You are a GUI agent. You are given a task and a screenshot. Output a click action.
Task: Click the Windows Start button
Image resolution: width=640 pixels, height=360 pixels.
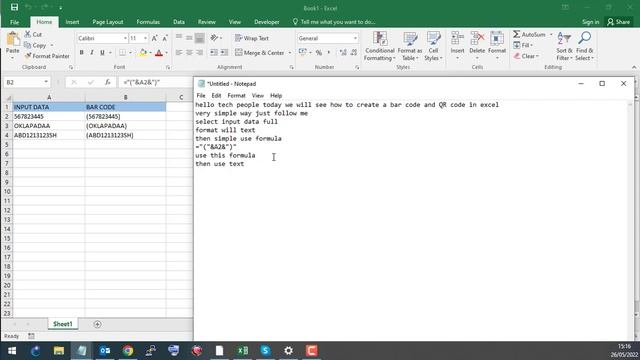click(x=12, y=351)
